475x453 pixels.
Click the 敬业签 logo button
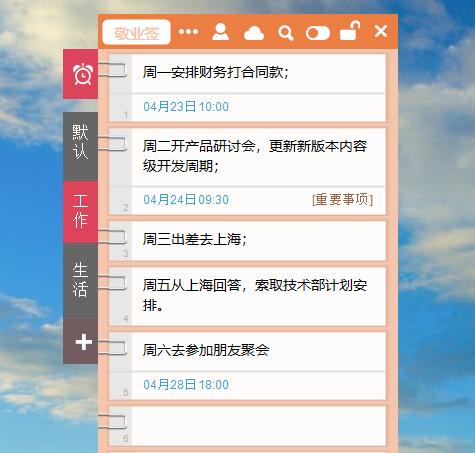click(137, 32)
